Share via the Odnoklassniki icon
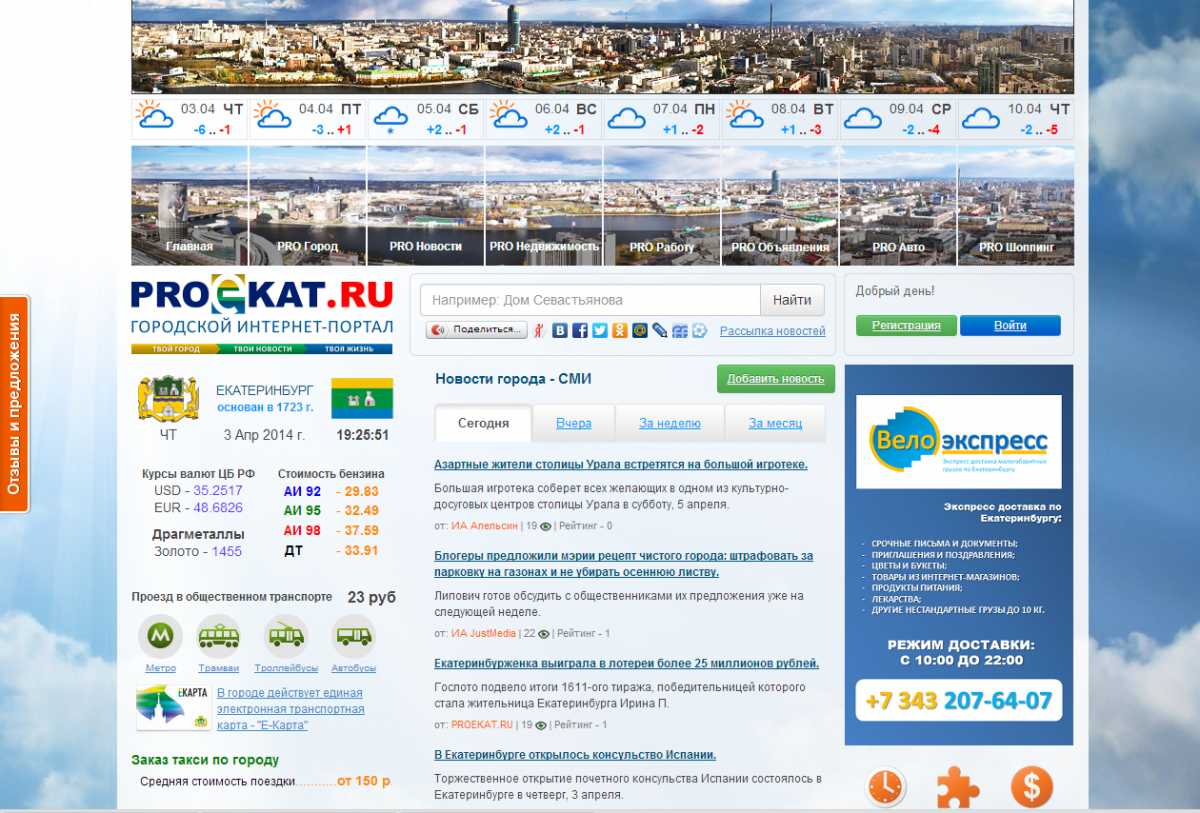1200x813 pixels. click(x=620, y=330)
